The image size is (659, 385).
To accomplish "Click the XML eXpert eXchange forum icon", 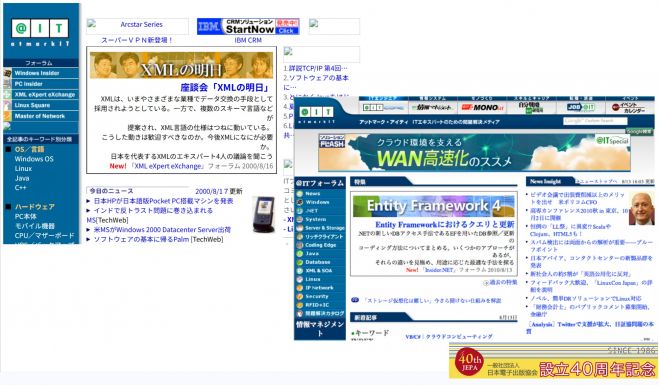I will coord(8,95).
